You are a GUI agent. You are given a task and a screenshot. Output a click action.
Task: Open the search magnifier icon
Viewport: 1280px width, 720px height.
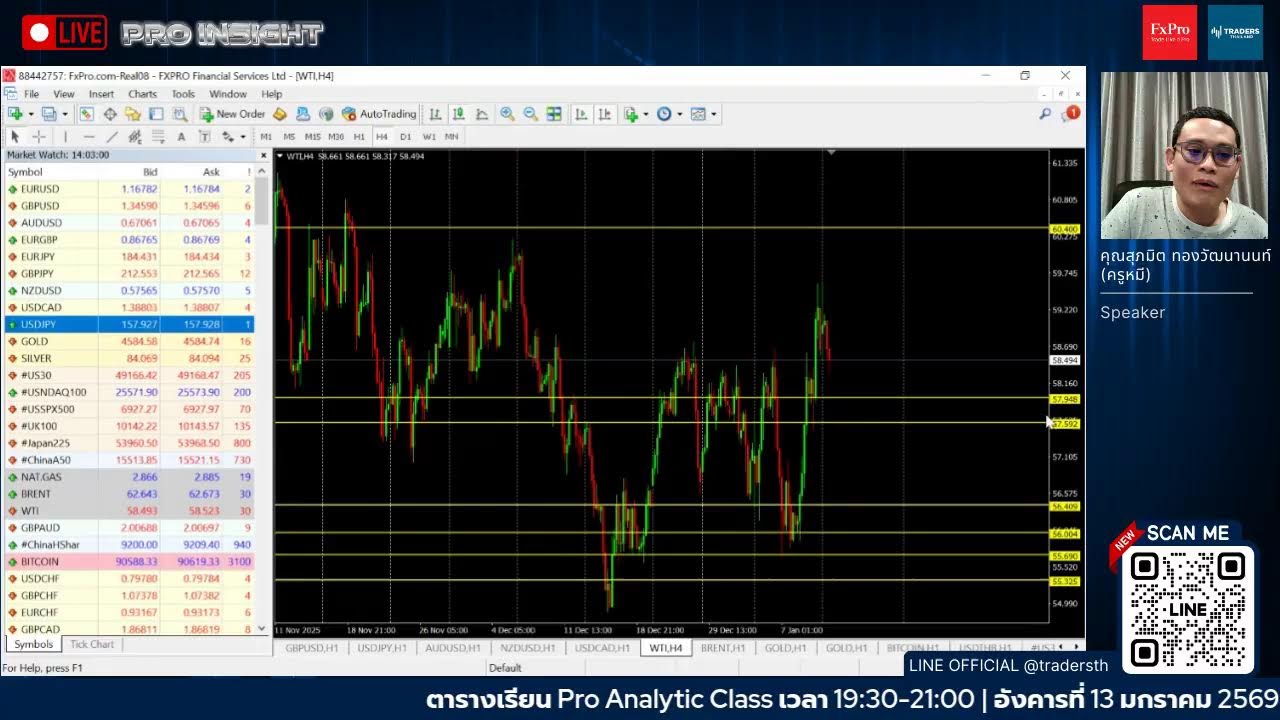1045,114
